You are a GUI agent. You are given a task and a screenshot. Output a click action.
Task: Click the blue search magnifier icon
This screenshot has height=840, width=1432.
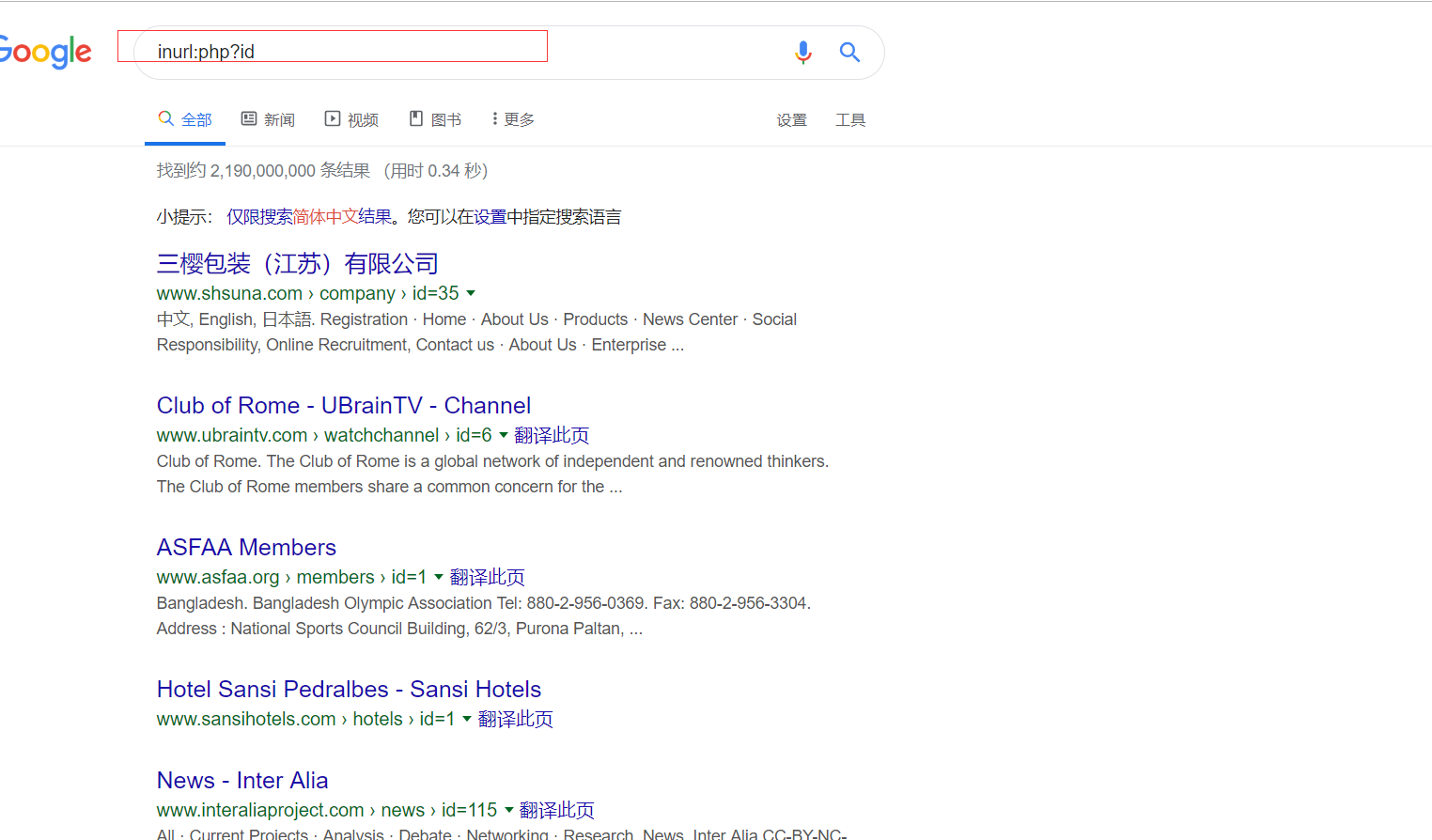(x=849, y=53)
